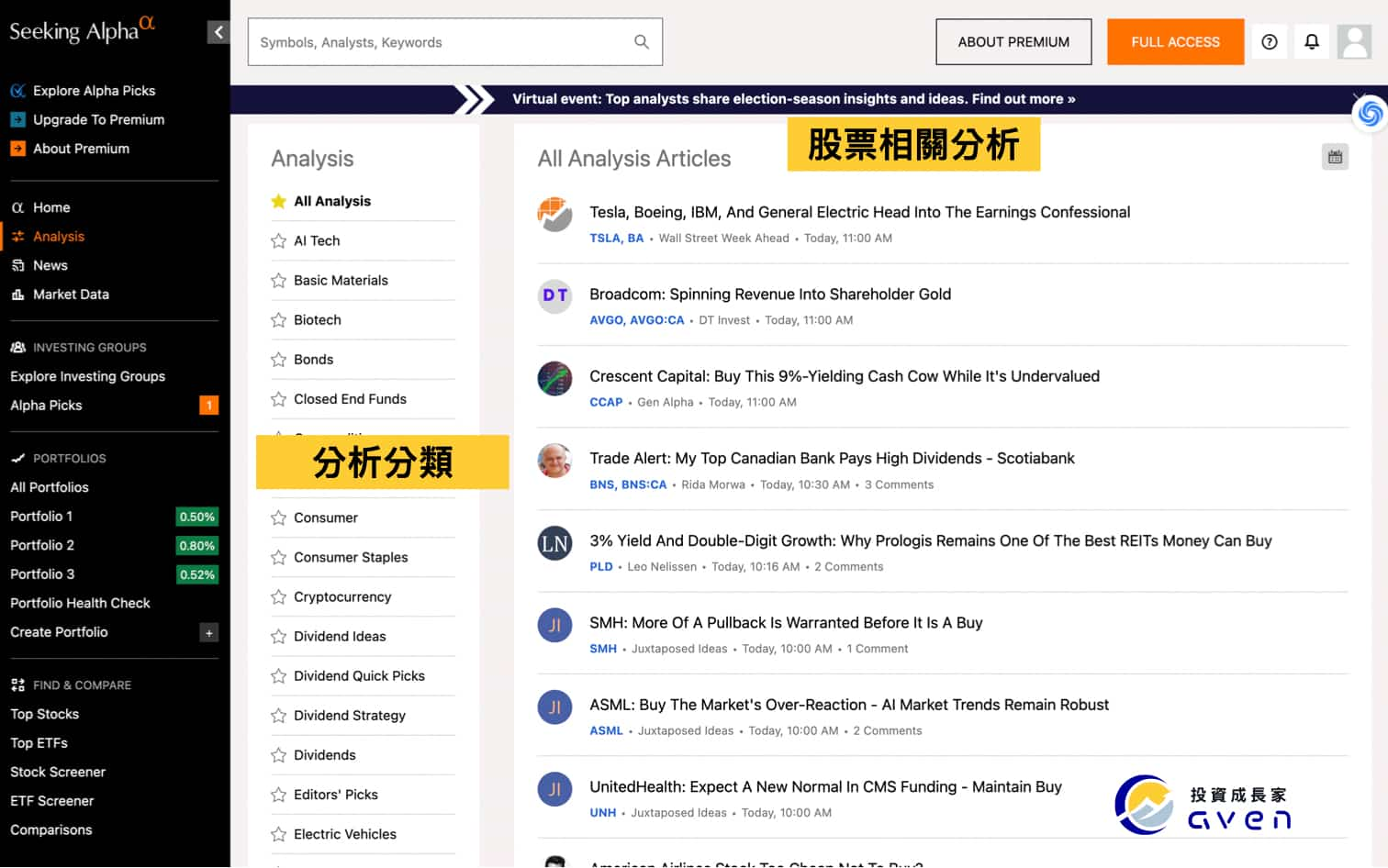Toggle the star for AI Tech
Screen dimensions: 1388x868
click(278, 240)
